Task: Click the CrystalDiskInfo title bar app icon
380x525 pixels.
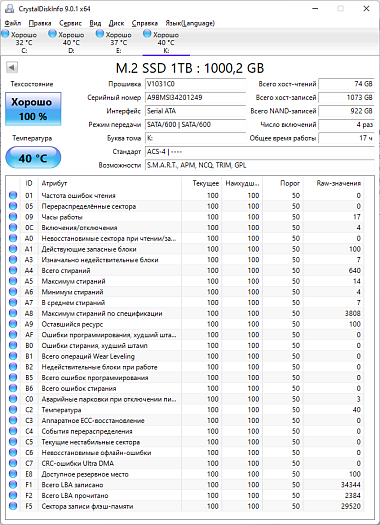Action: (x=10, y=9)
